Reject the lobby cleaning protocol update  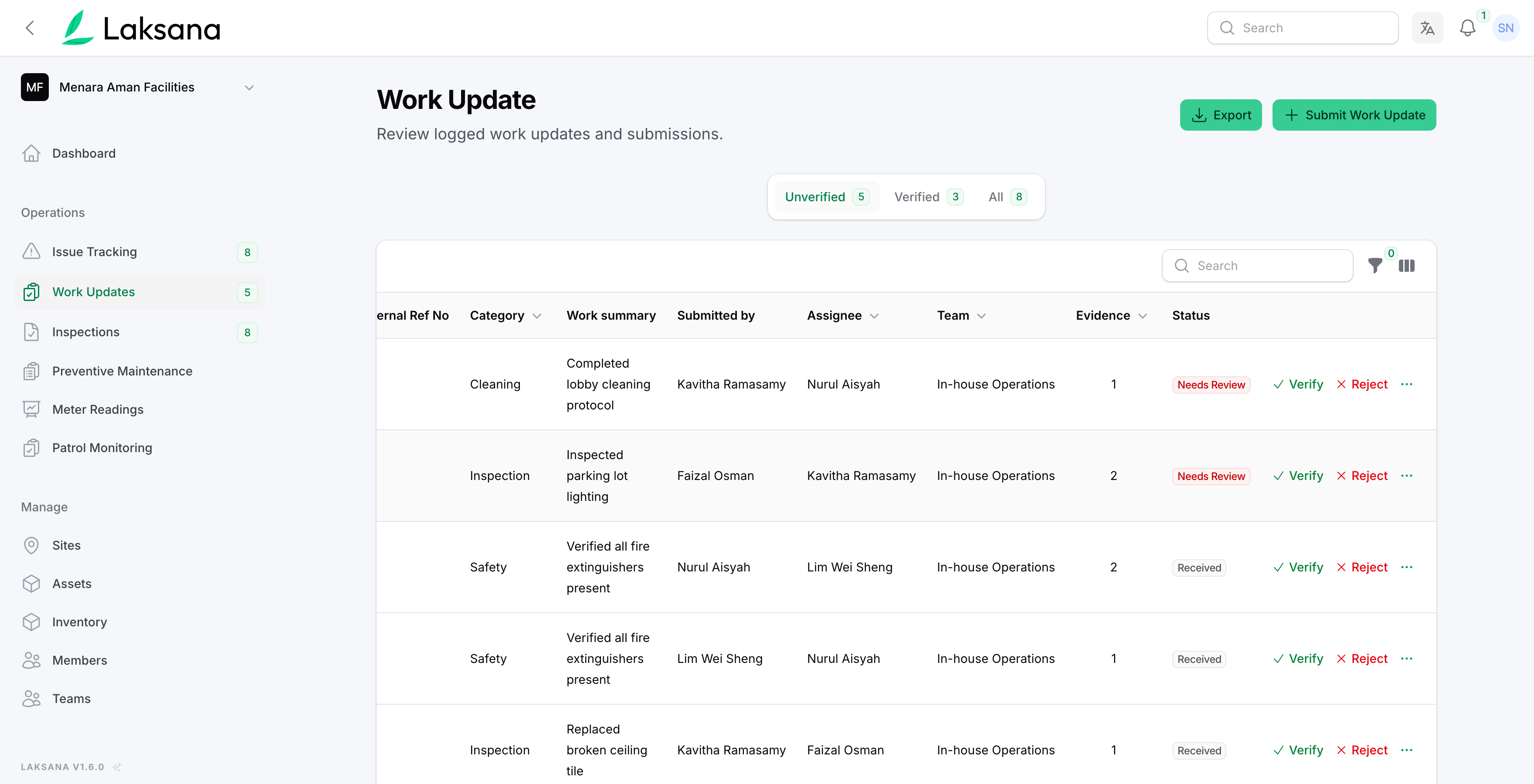(1362, 385)
